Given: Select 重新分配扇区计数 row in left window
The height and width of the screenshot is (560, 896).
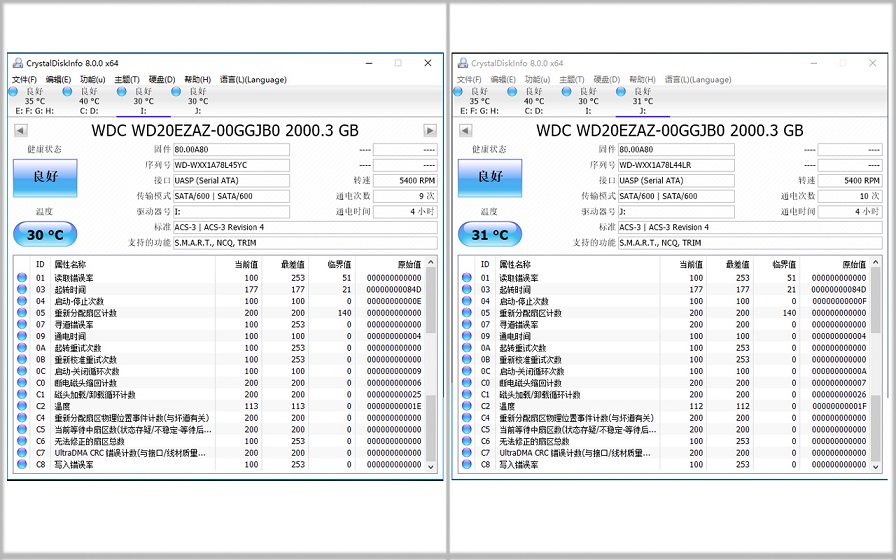Looking at the screenshot, I should click(219, 313).
